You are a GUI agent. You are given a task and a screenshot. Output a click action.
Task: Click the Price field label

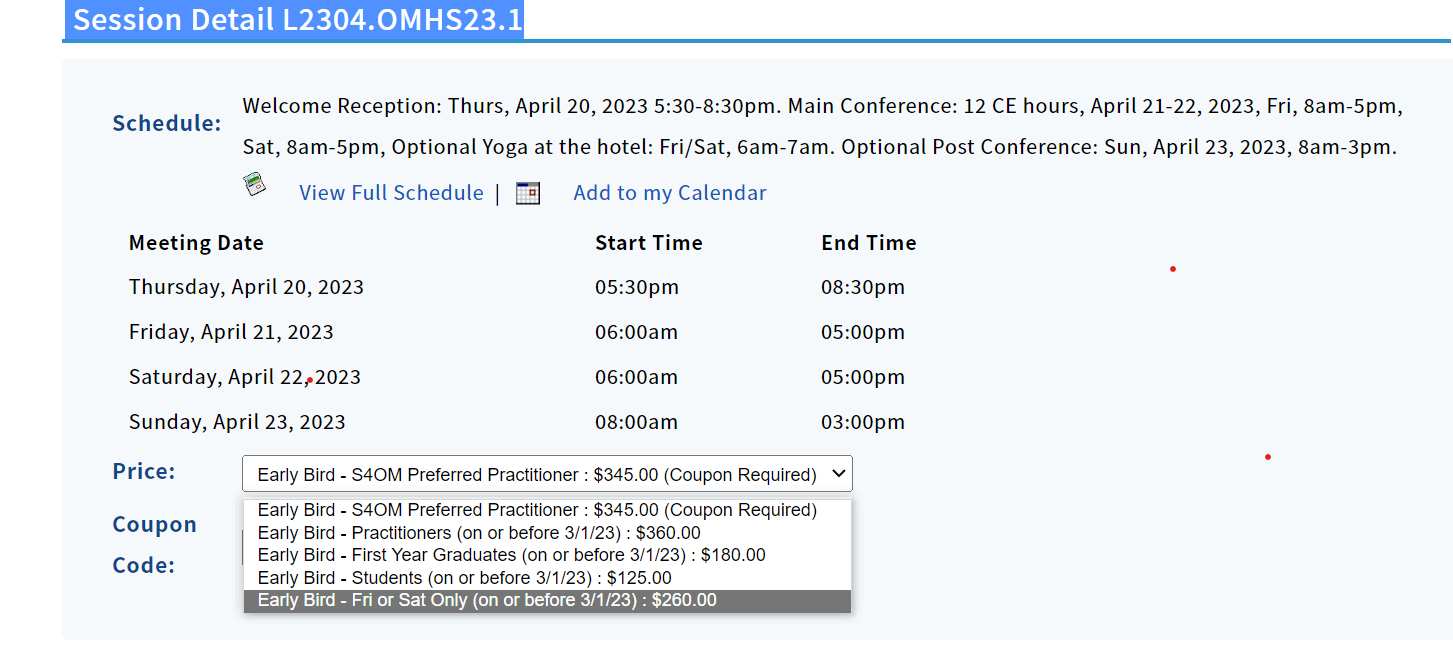(144, 472)
